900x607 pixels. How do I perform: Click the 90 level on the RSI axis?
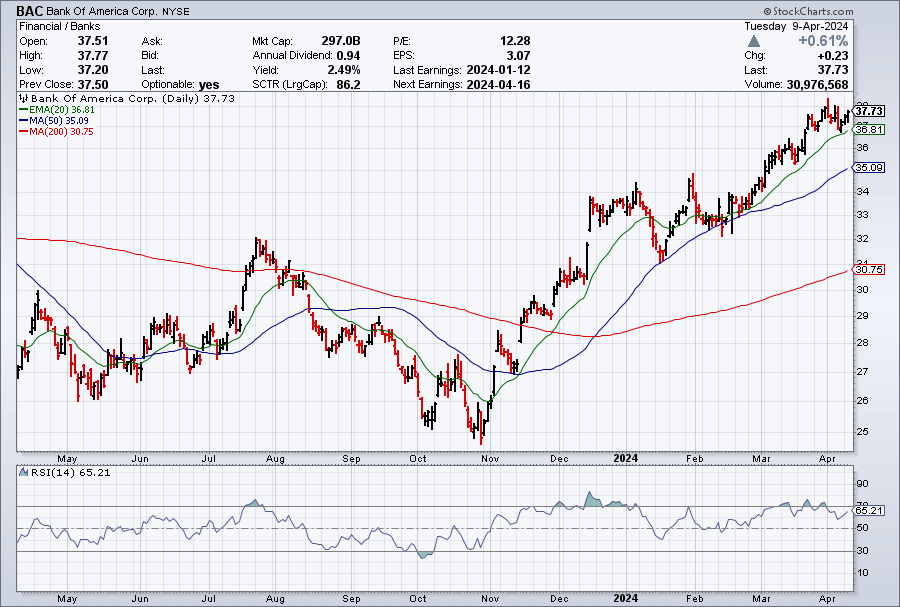[x=862, y=484]
